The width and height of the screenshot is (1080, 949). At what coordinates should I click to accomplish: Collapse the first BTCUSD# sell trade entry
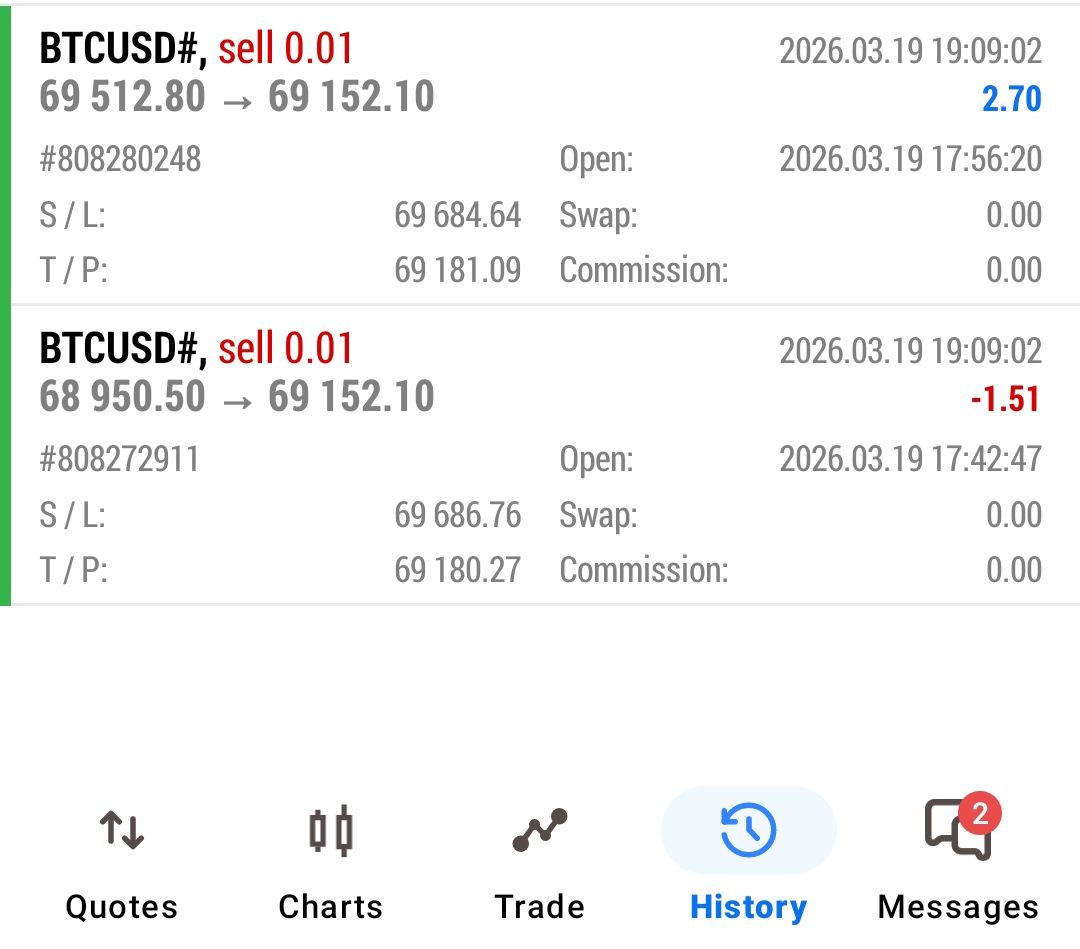(196, 49)
